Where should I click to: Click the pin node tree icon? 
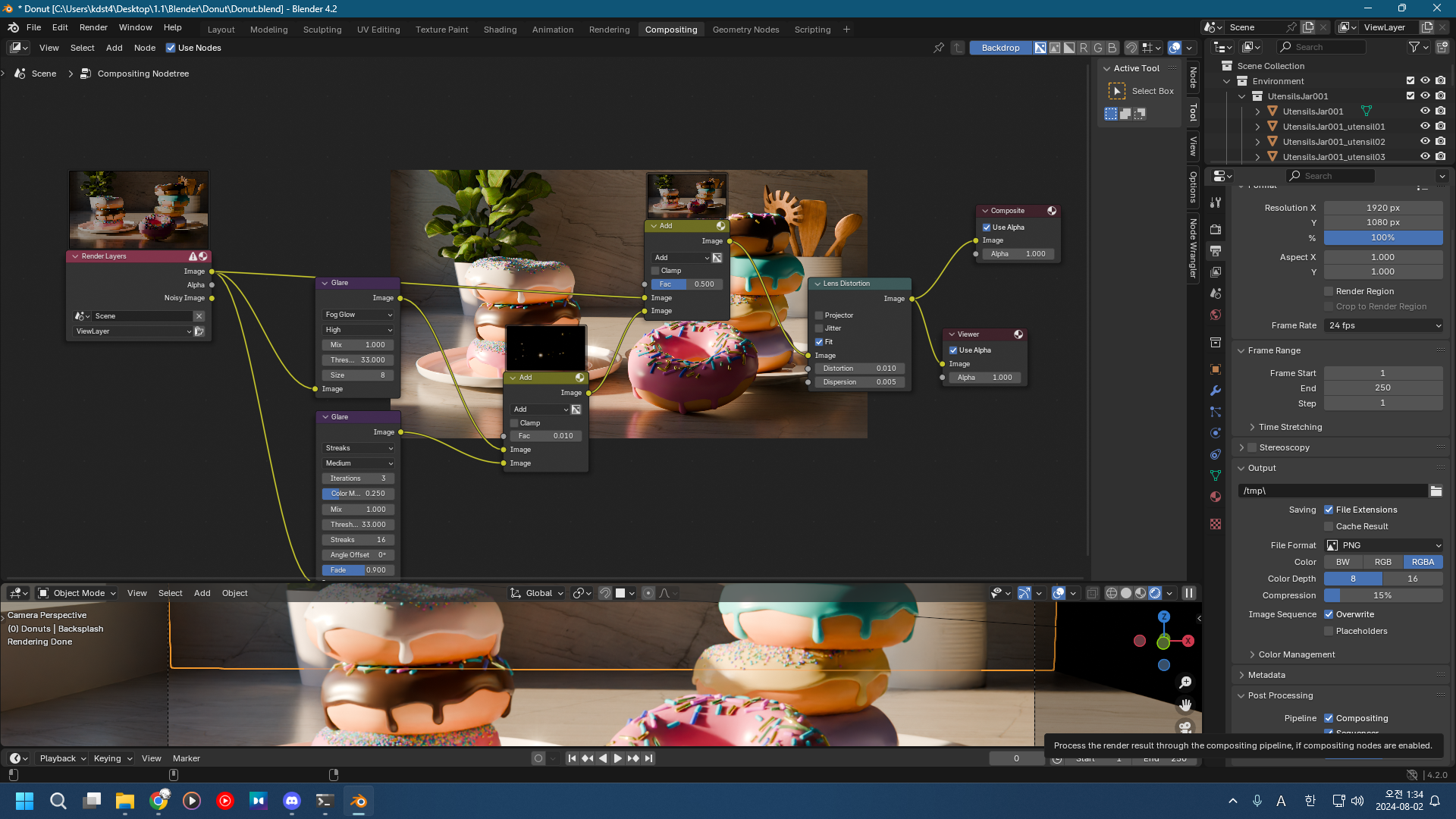pyautogui.click(x=939, y=48)
